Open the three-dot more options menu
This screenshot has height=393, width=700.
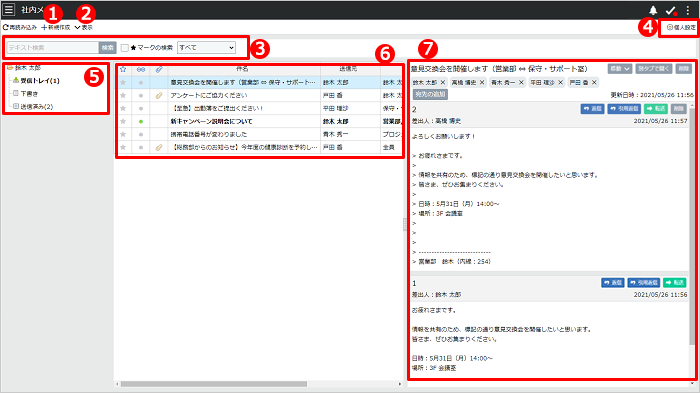click(x=688, y=10)
